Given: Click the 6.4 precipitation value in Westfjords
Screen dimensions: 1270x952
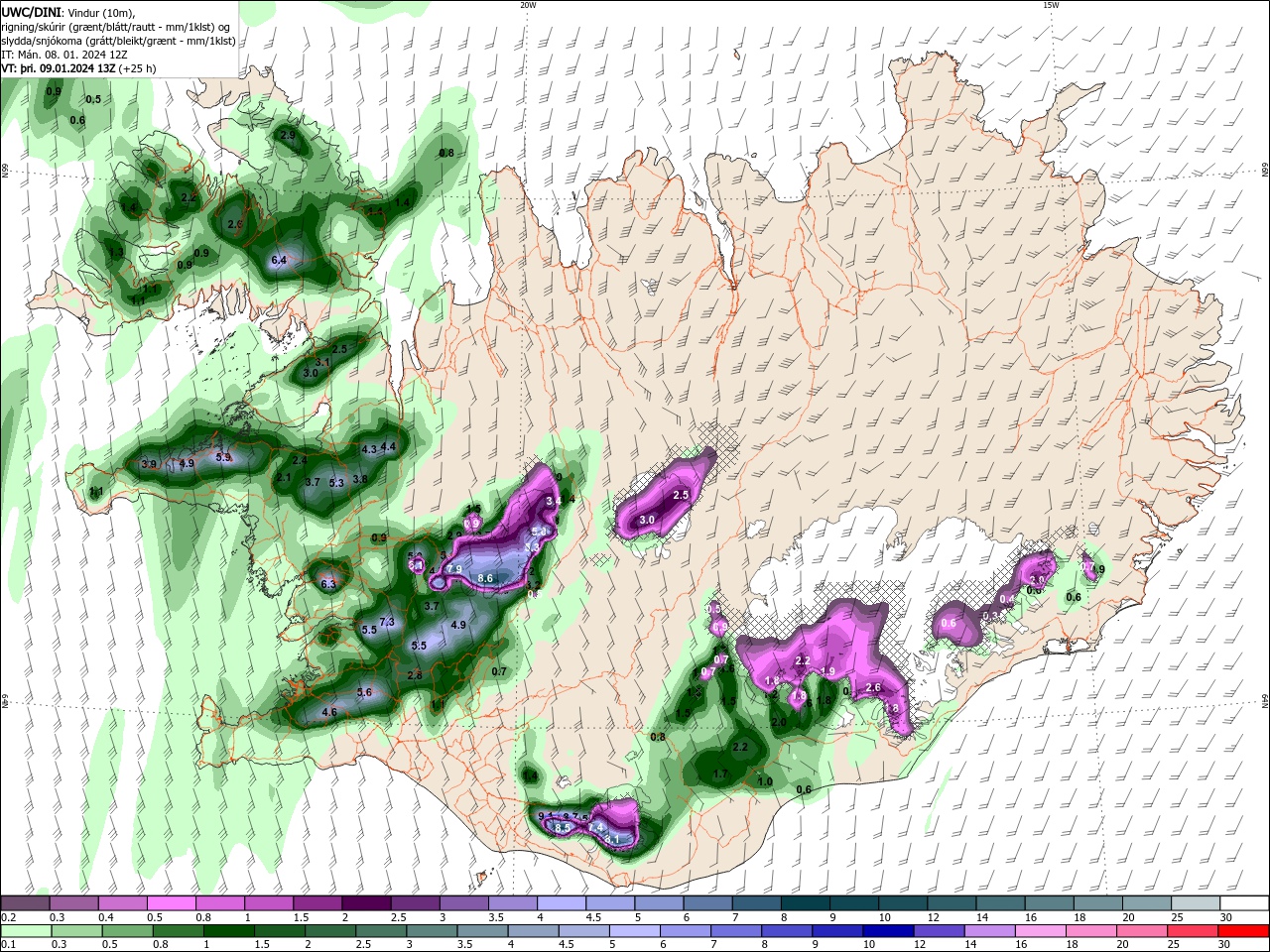Looking at the screenshot, I should (279, 260).
